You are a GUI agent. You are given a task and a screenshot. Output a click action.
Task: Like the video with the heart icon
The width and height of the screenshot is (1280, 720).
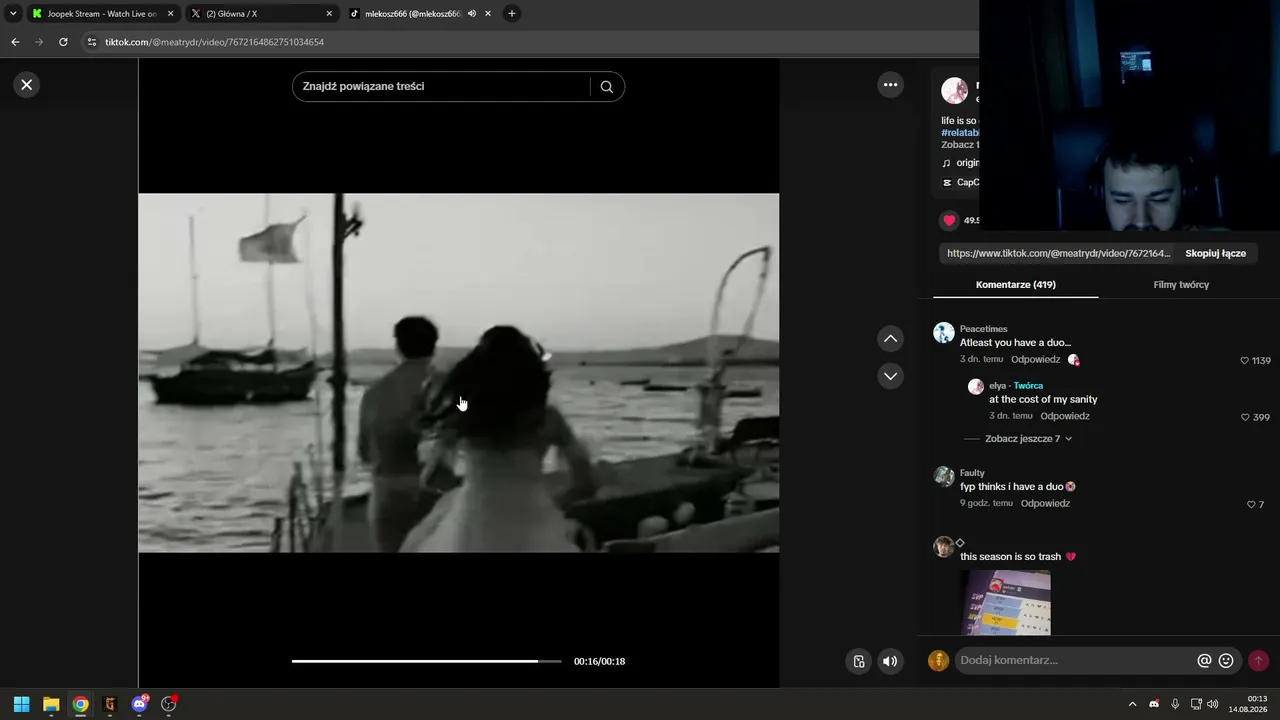point(949,220)
